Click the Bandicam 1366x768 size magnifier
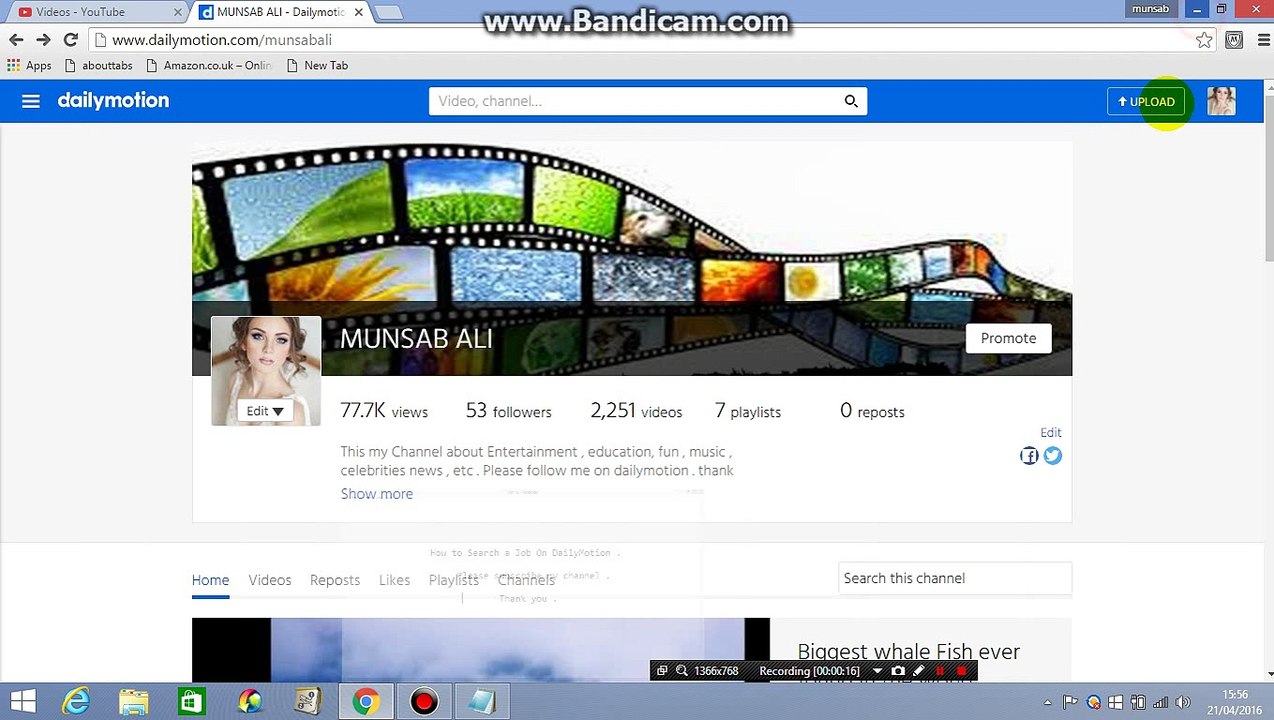Screen dimensions: 1274x720 682,671
